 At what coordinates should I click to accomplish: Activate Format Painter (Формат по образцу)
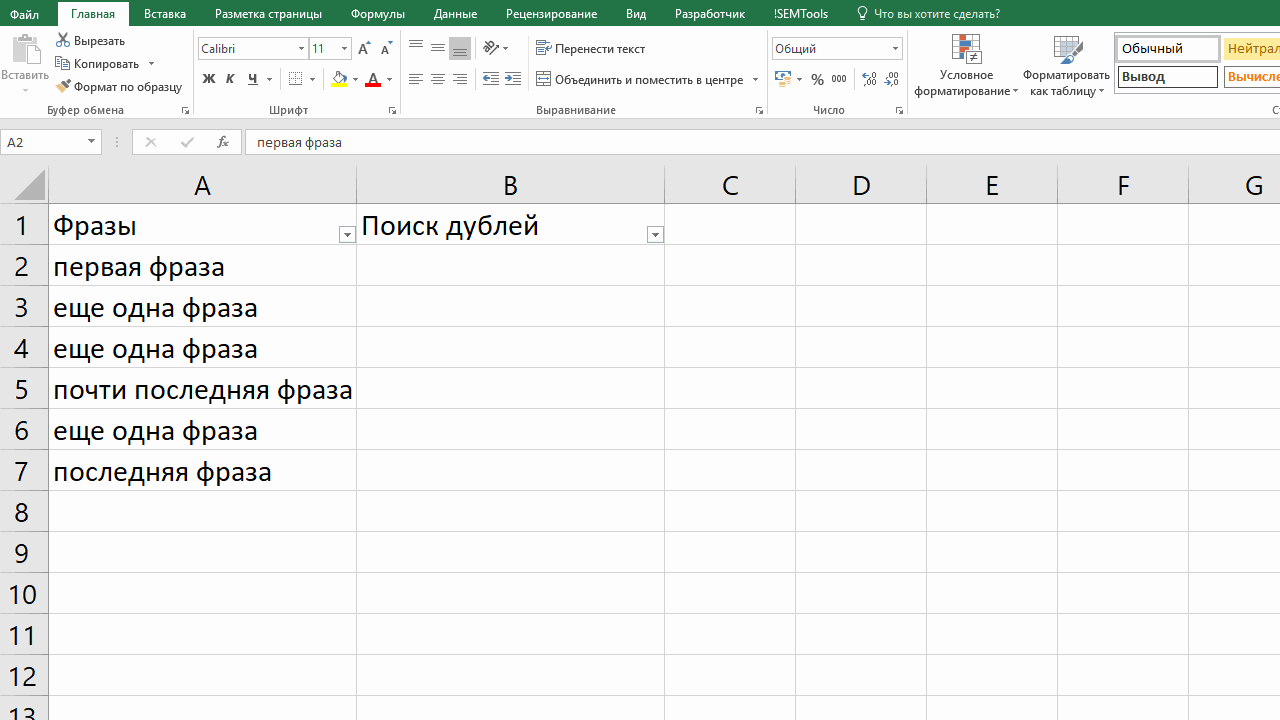[x=118, y=87]
